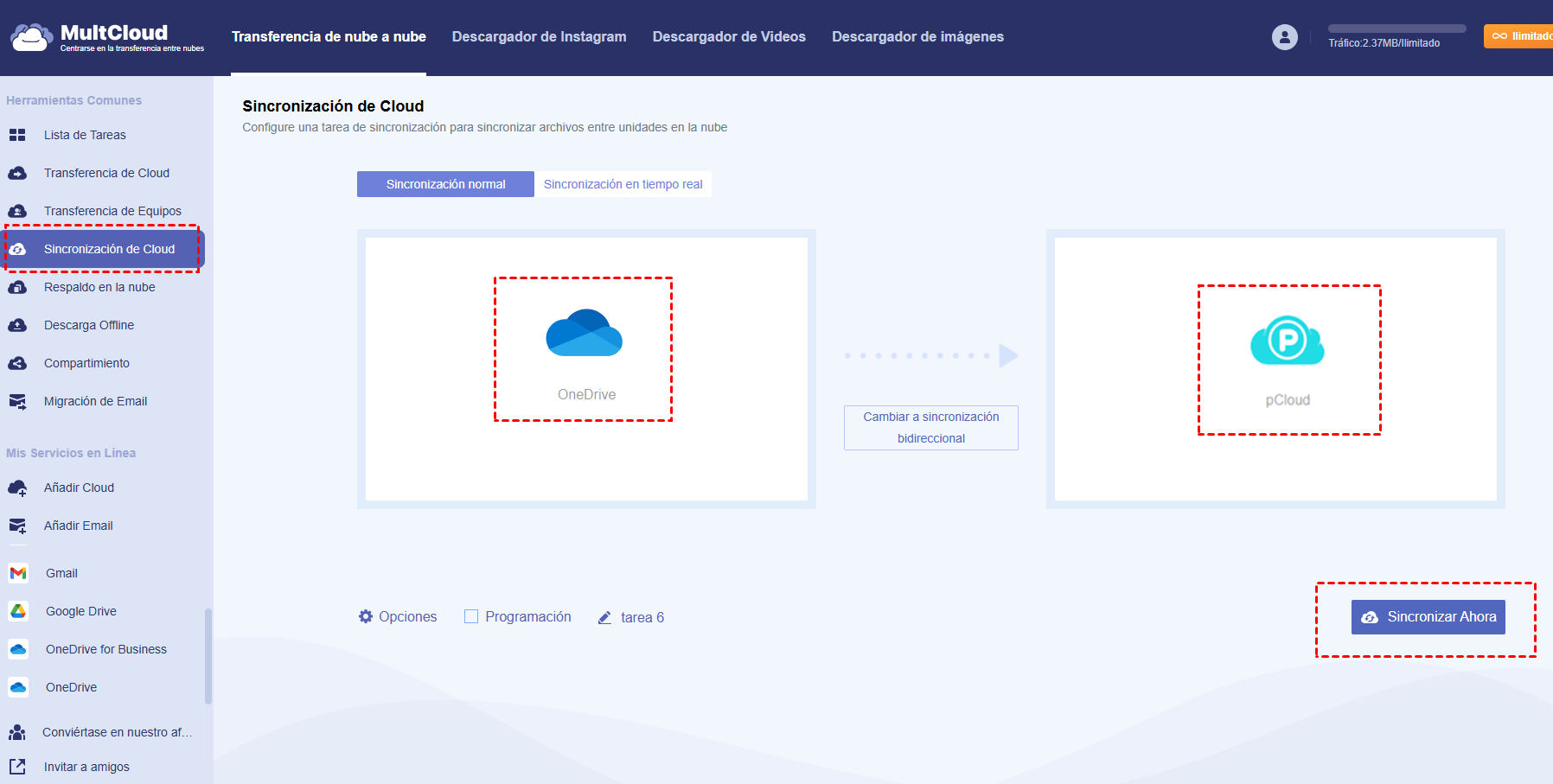Image resolution: width=1553 pixels, height=784 pixels.
Task: Switch to Sincronización normal mode
Action: coord(445,184)
